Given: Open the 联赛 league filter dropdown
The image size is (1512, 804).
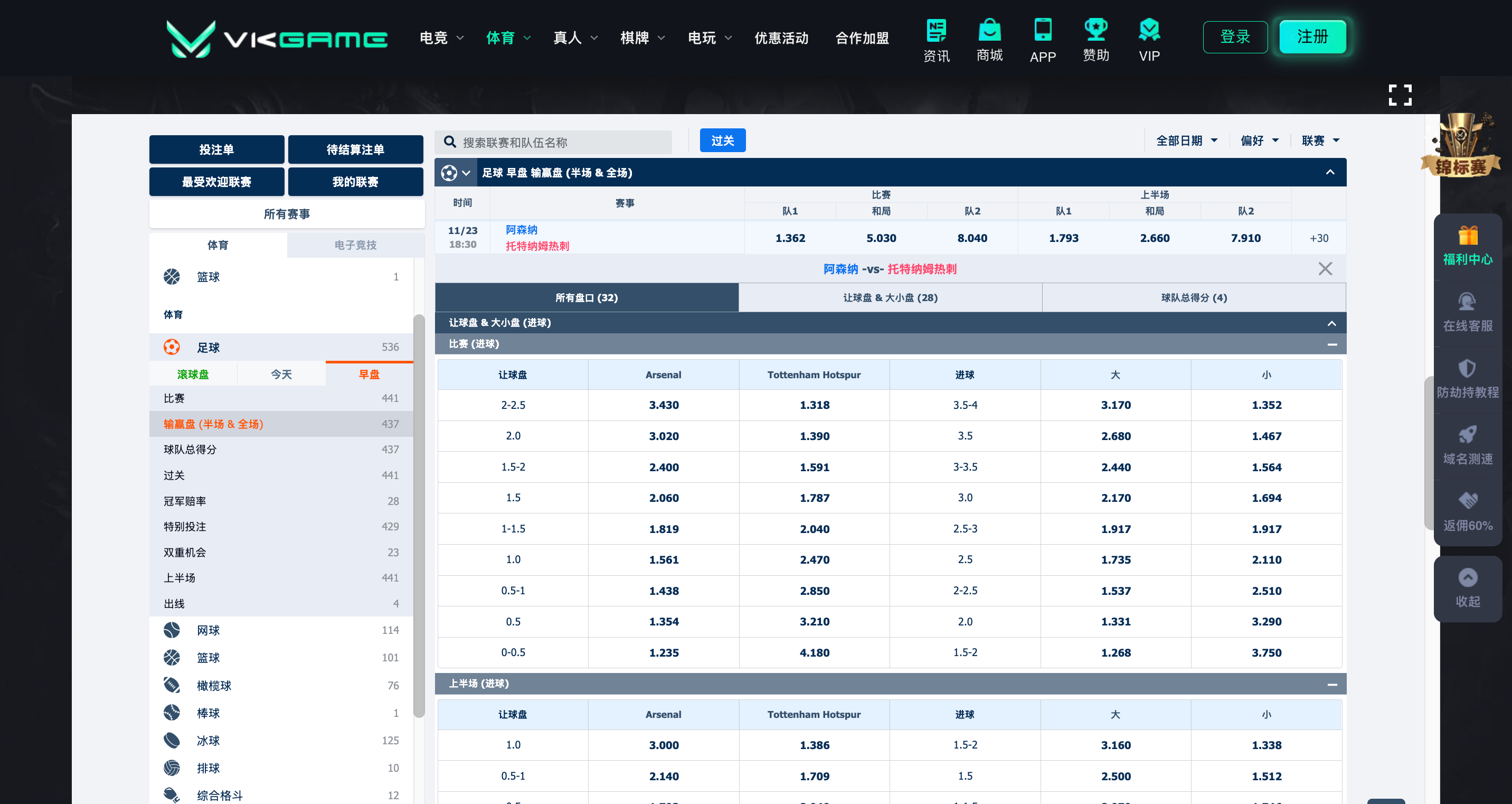Looking at the screenshot, I should pos(1321,141).
